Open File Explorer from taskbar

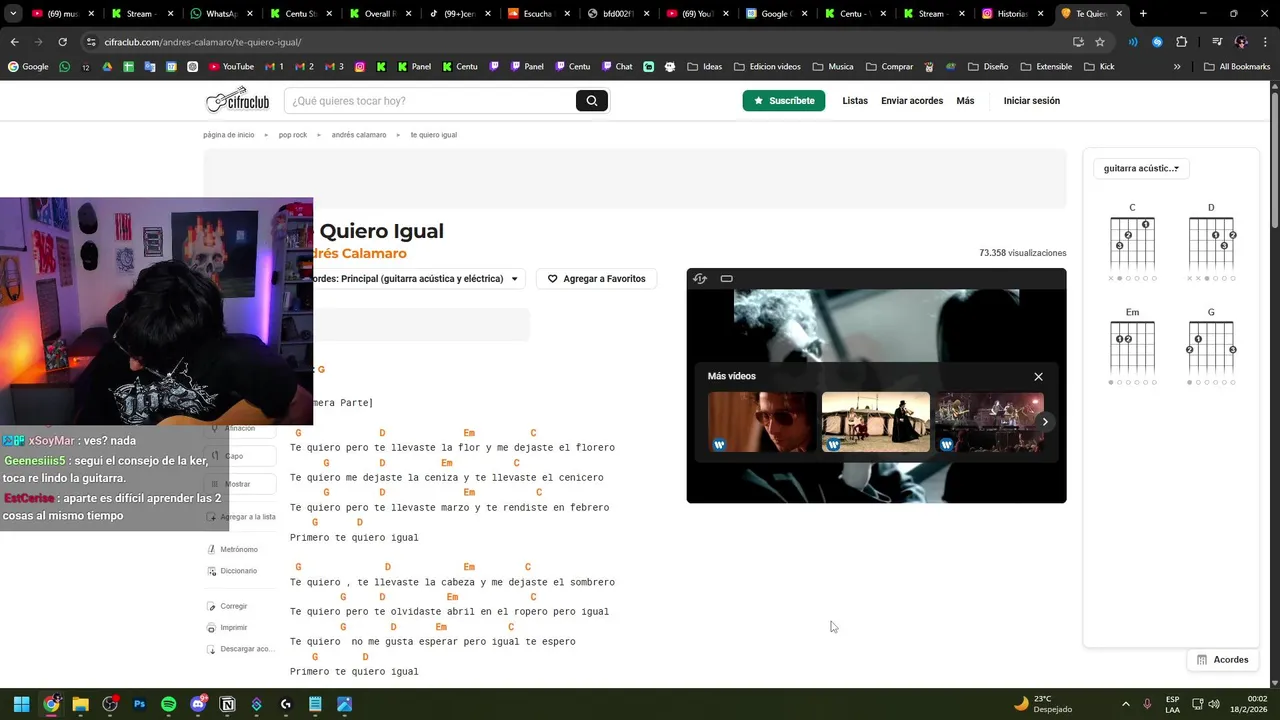coord(80,704)
